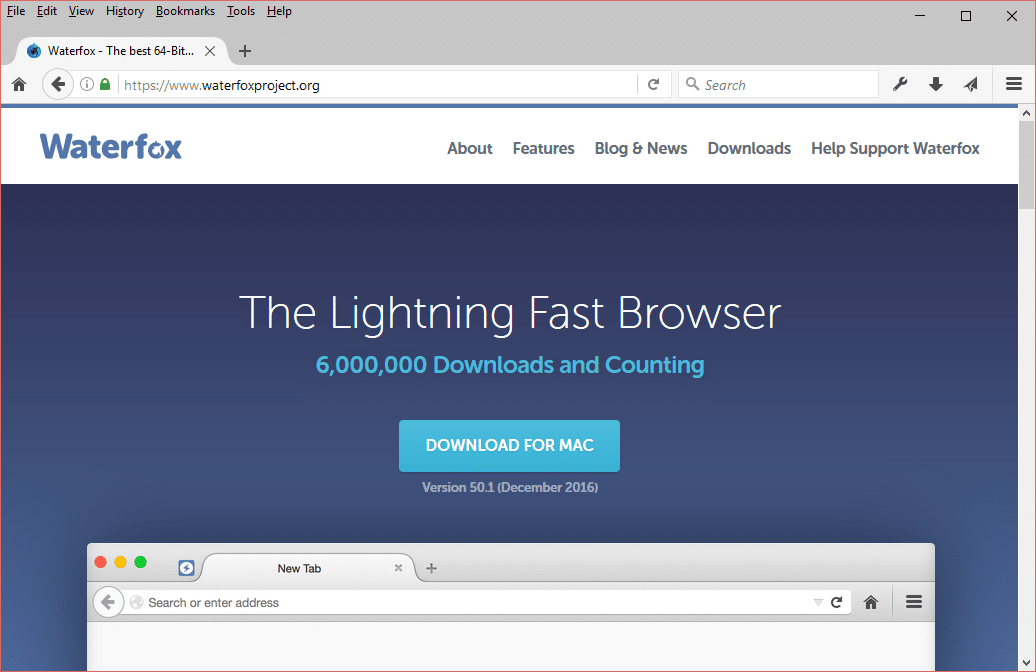
Task: Open the Tools menu
Action: 240,11
